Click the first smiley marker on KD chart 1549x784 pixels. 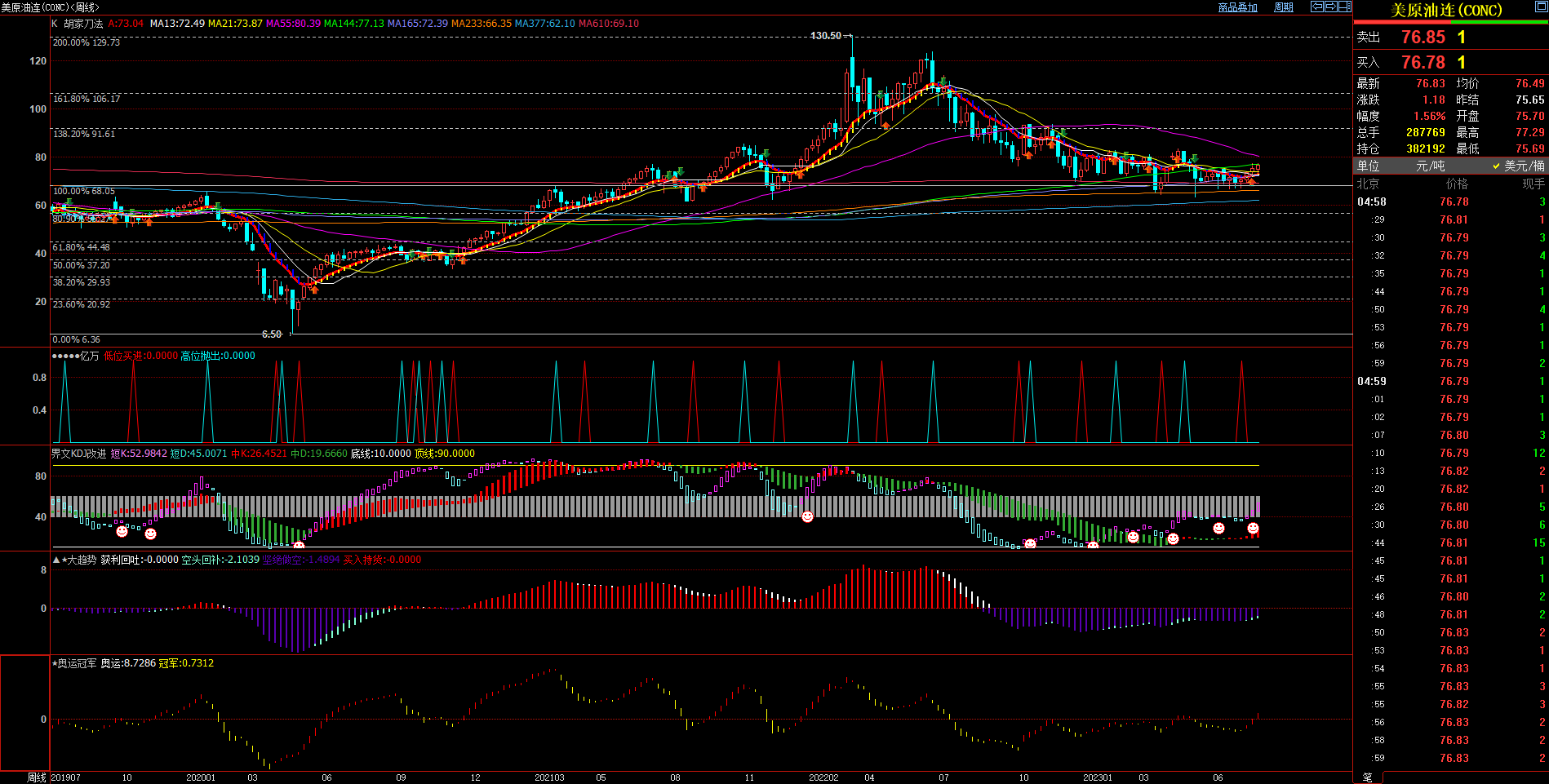[x=122, y=531]
